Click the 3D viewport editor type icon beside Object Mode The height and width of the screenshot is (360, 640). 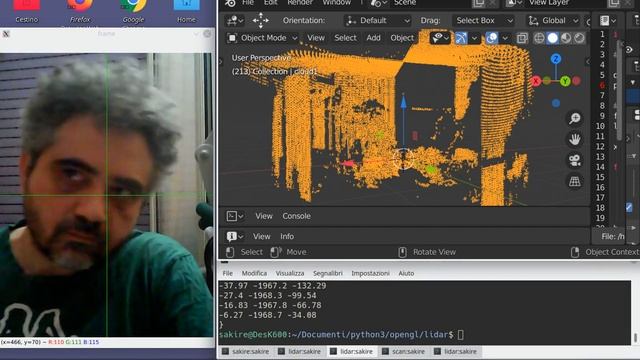pos(232,38)
